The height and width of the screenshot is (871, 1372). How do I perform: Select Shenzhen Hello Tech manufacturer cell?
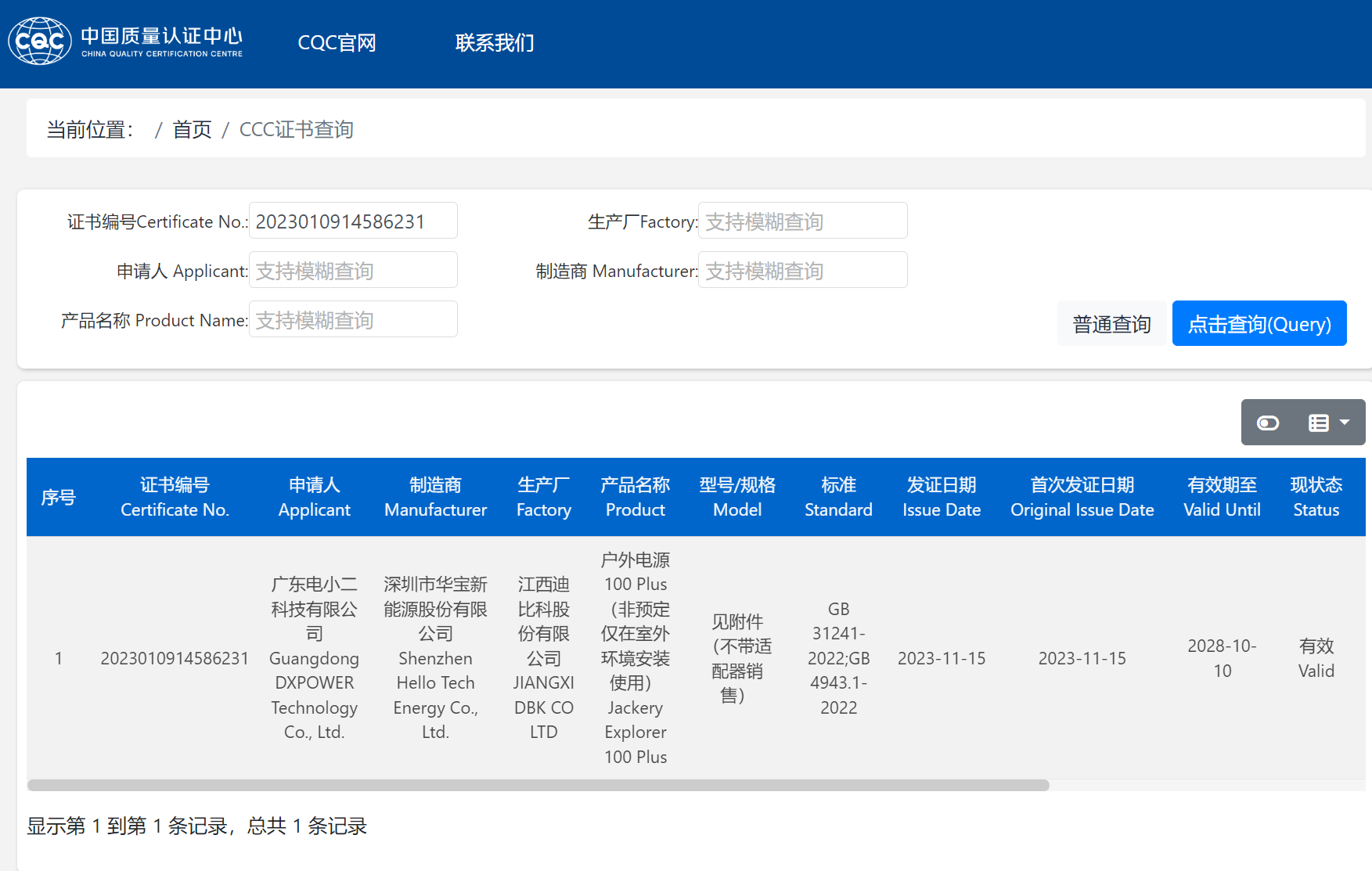coord(436,658)
